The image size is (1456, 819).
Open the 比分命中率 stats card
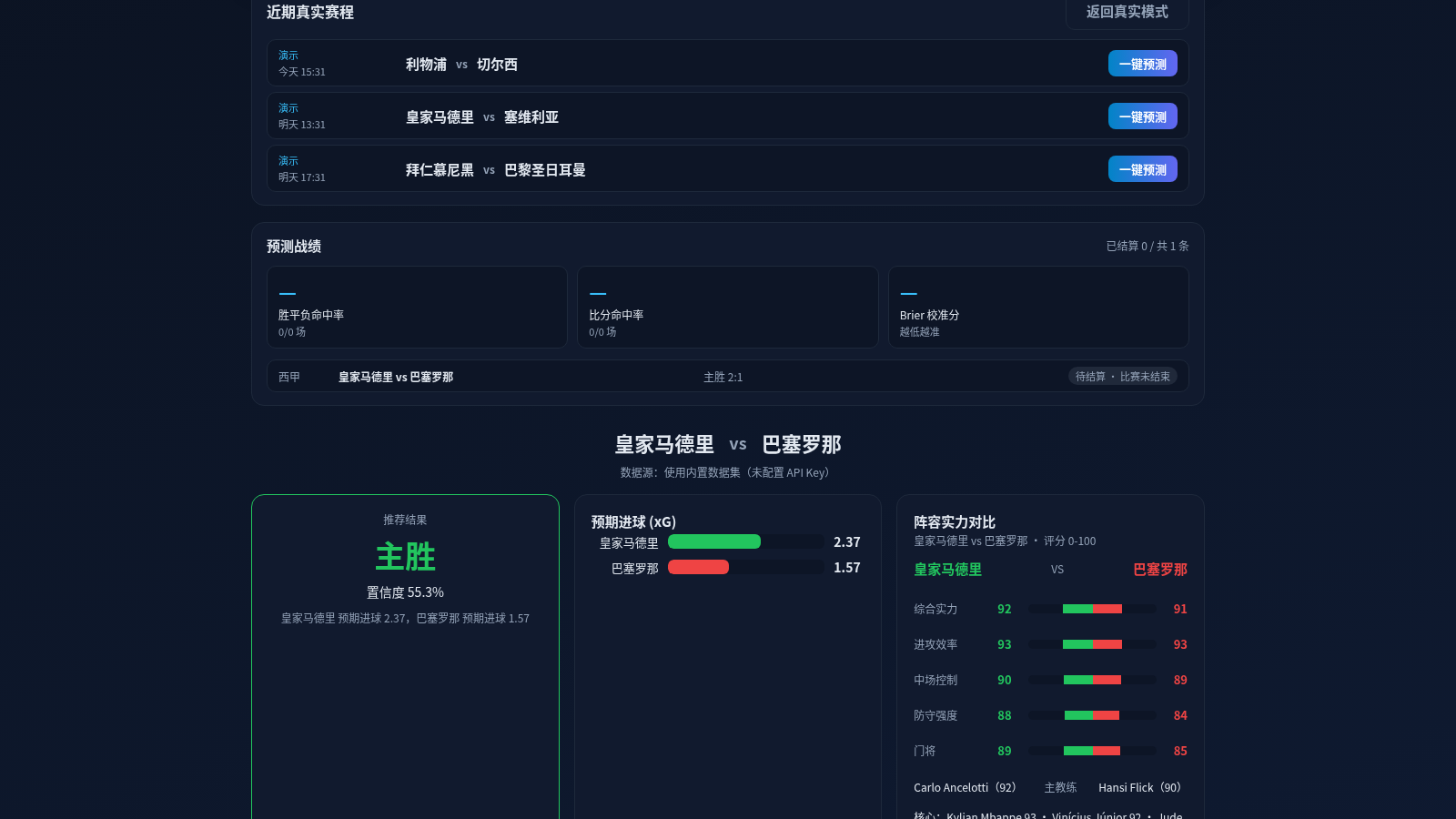coord(728,307)
